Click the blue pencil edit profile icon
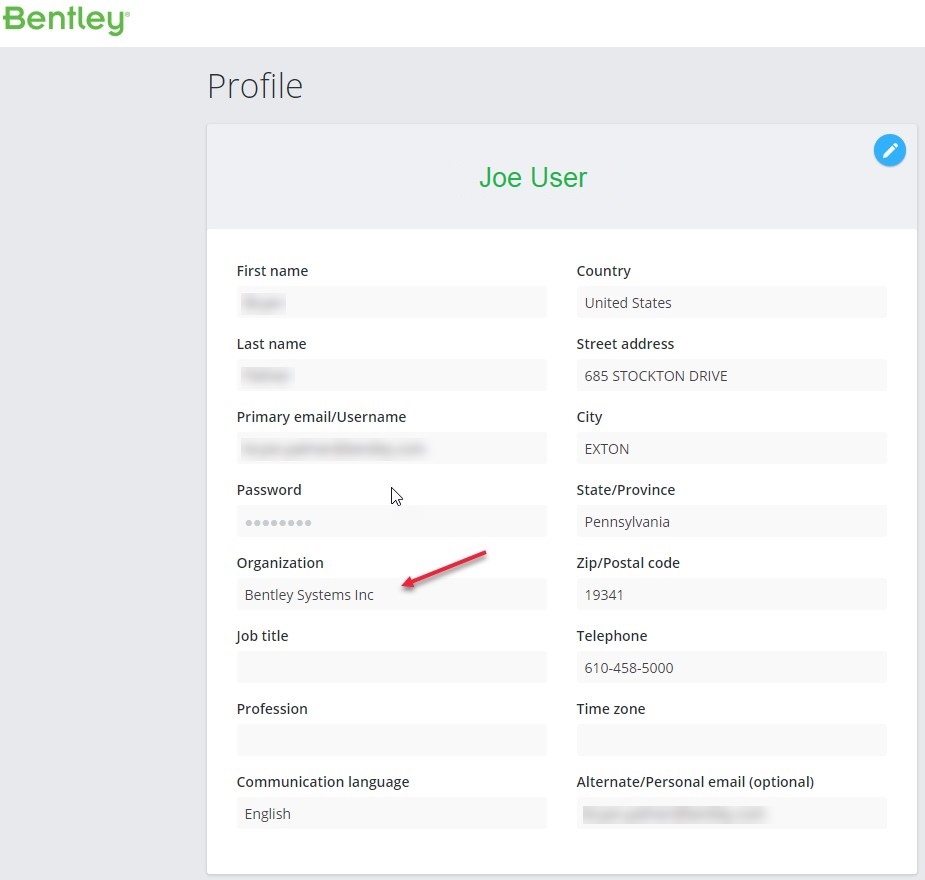Image resolution: width=925 pixels, height=880 pixels. [x=889, y=151]
